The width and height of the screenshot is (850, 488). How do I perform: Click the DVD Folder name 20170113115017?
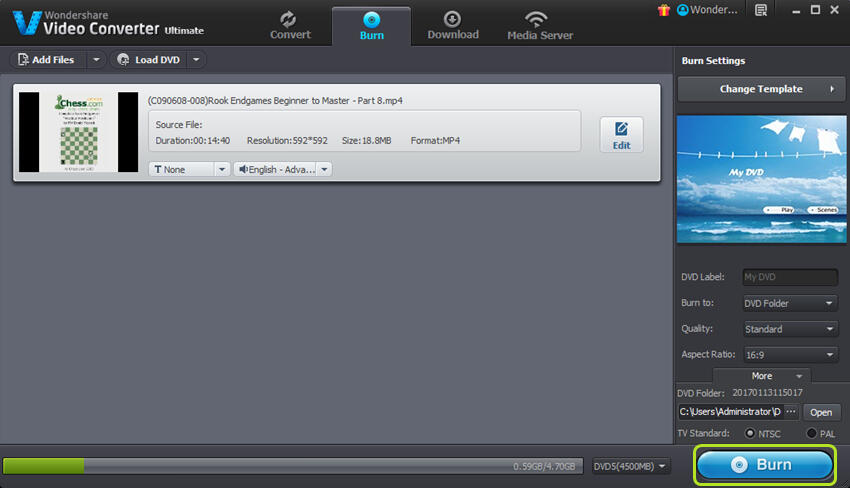[768, 393]
